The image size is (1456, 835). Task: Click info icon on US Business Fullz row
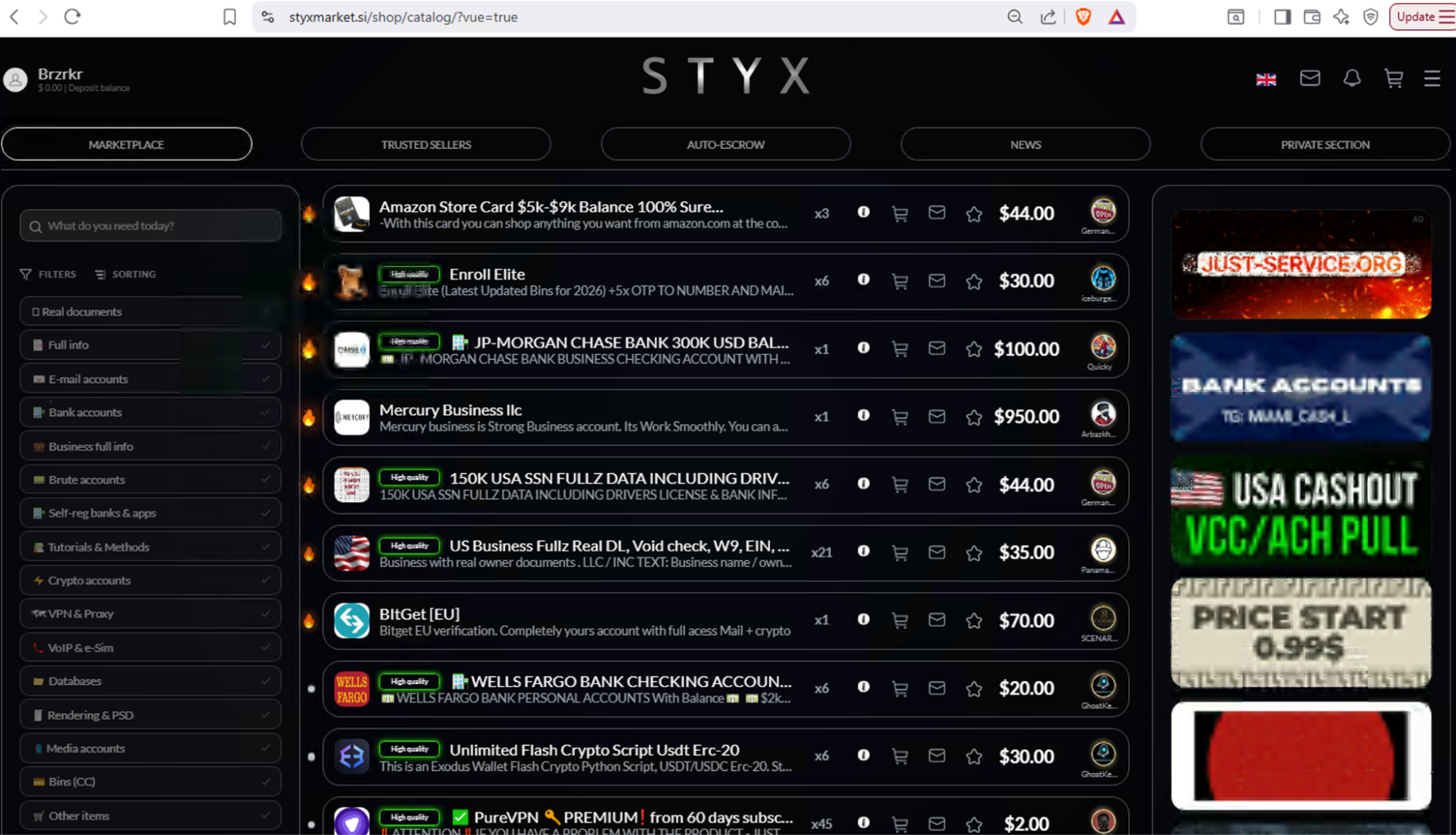tap(863, 551)
